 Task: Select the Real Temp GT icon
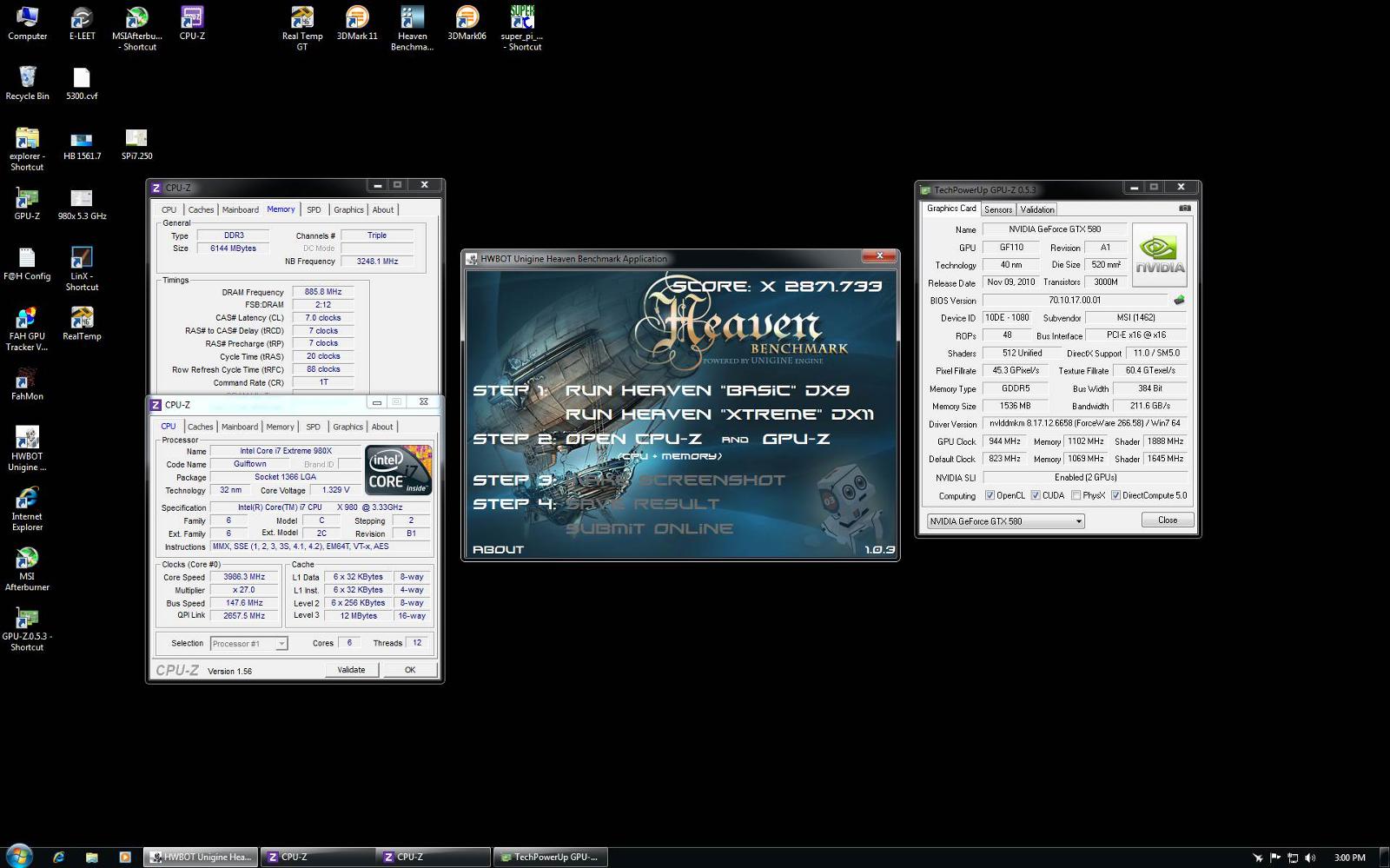click(x=301, y=29)
